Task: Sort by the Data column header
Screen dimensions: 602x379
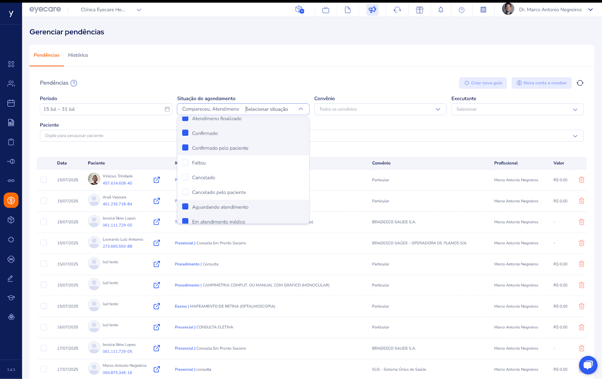Action: [x=62, y=163]
